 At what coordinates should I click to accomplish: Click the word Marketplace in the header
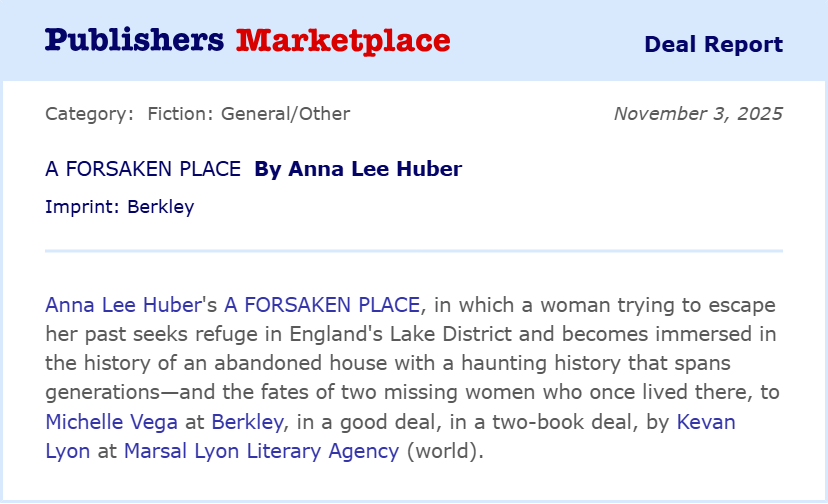343,40
